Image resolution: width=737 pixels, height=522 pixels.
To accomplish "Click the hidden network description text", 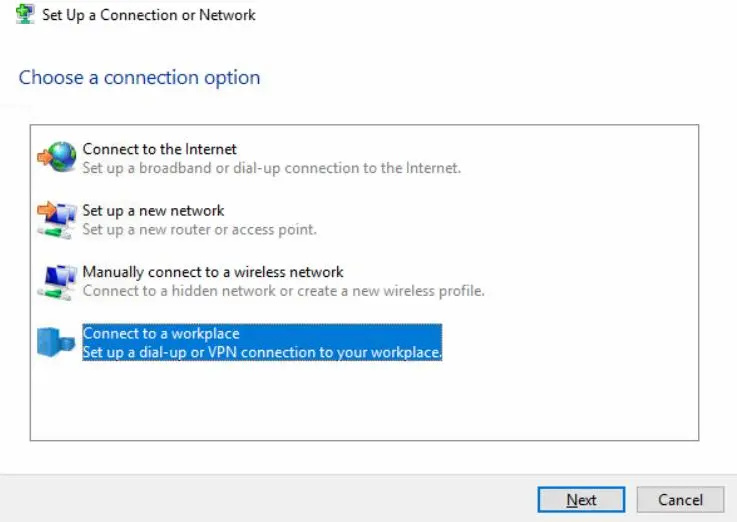I will 283,291.
